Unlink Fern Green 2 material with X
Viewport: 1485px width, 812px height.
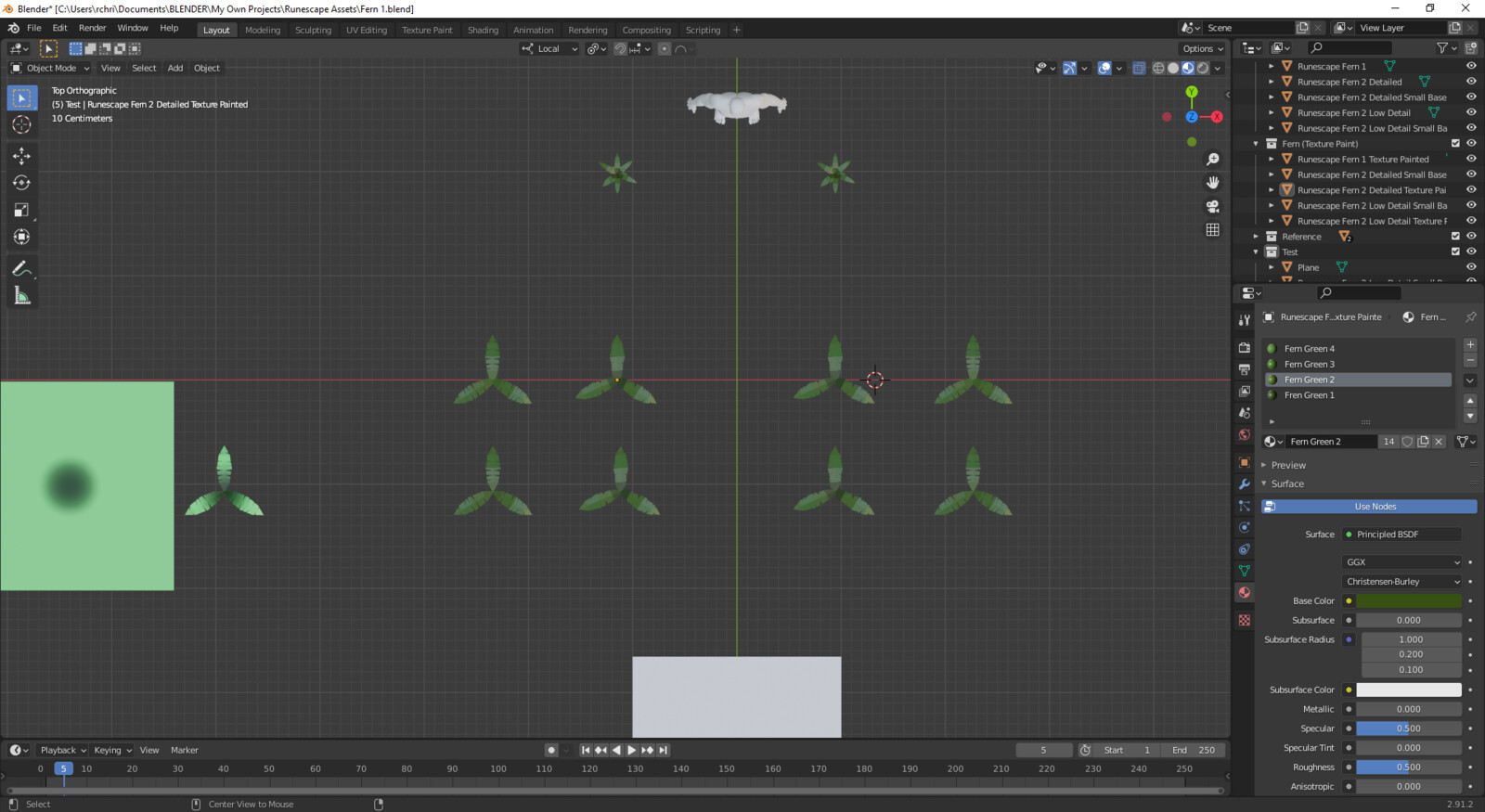click(1439, 442)
